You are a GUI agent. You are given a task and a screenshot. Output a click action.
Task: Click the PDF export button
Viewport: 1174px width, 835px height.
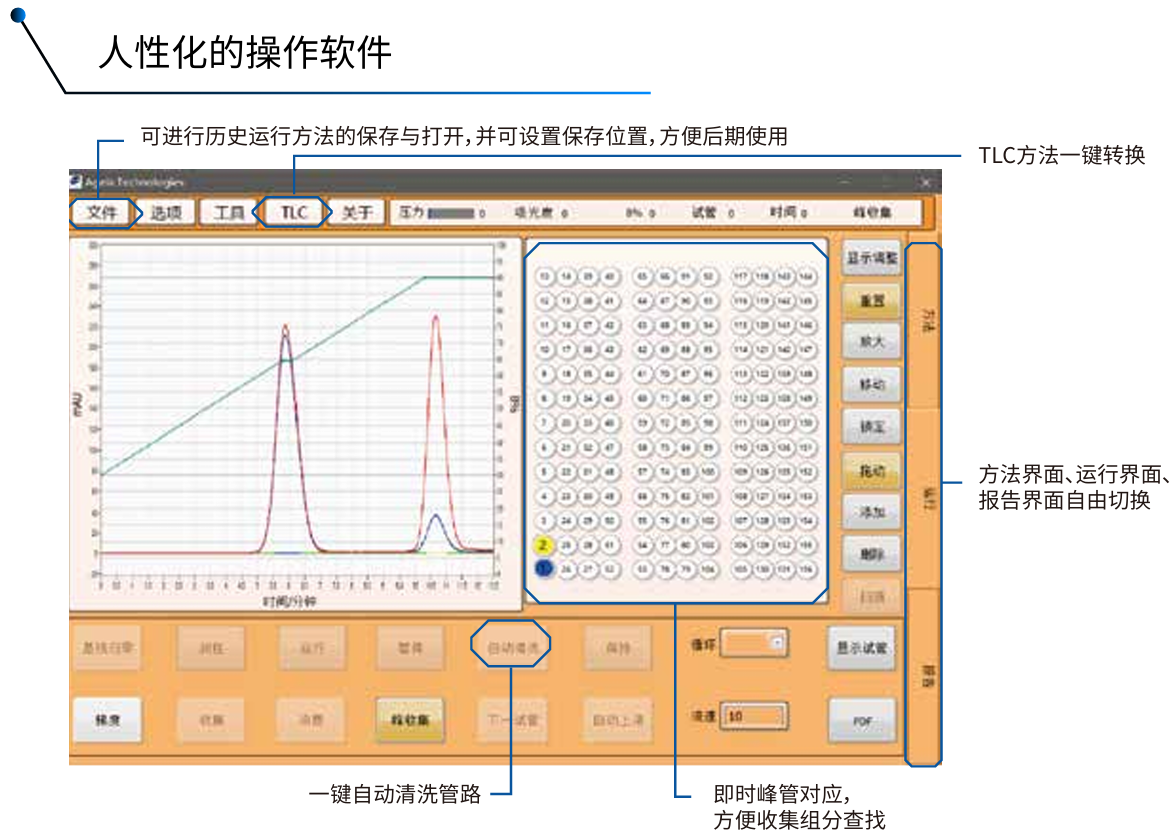[x=861, y=720]
